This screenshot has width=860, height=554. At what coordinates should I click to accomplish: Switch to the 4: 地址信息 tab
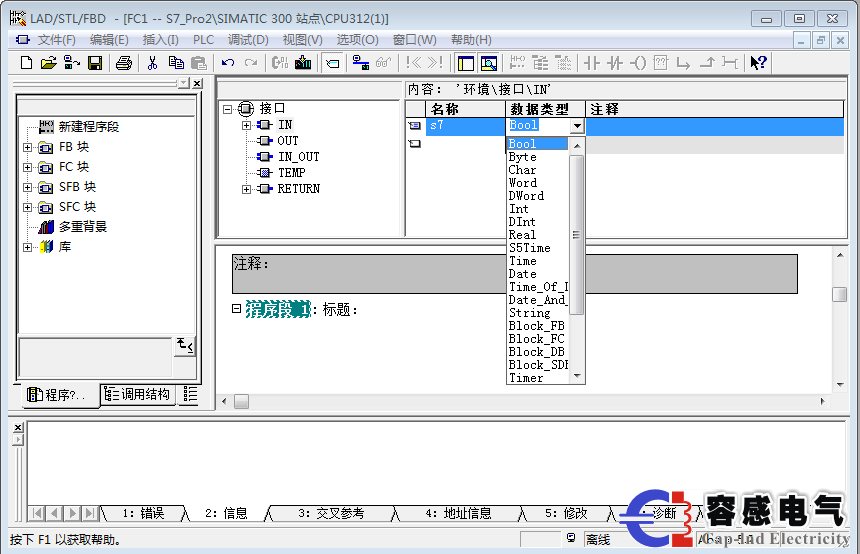(x=459, y=513)
